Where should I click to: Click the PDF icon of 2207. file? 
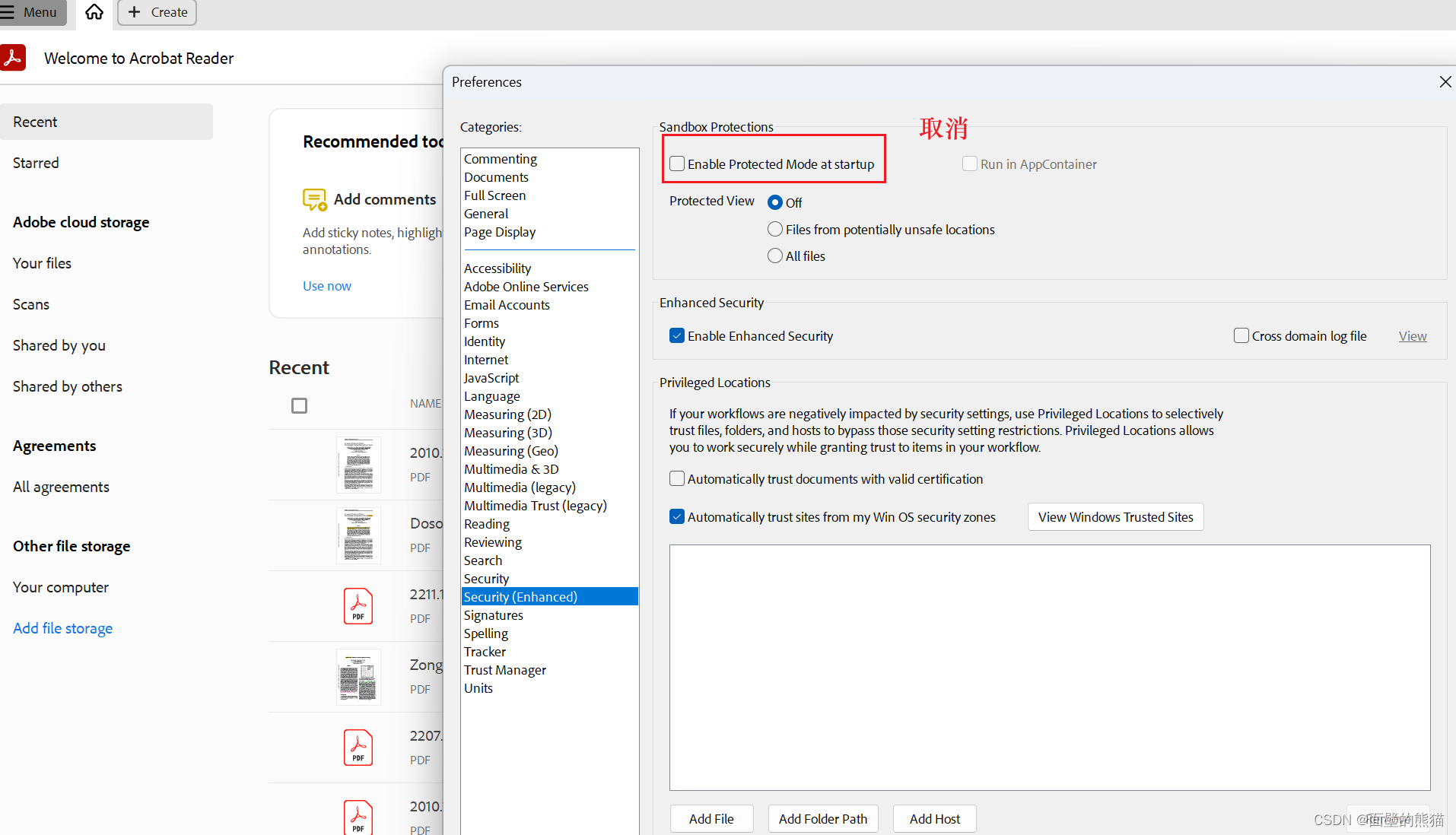pyautogui.click(x=358, y=748)
